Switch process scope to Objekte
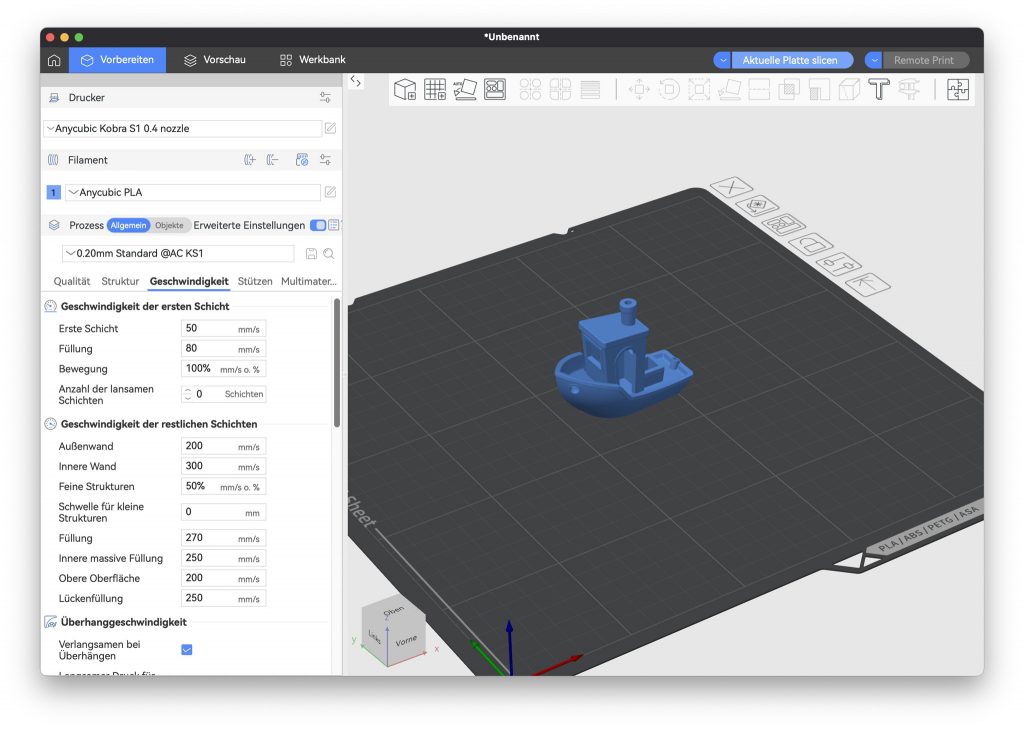Viewport: 1024px width, 729px height. tap(169, 226)
